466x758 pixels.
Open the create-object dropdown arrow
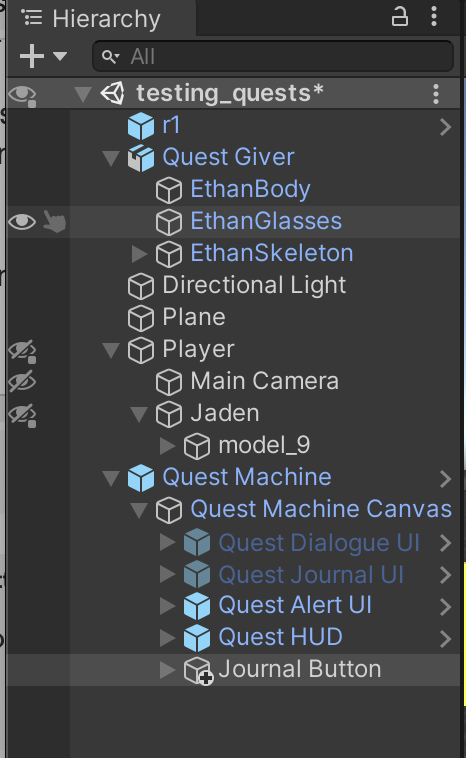click(x=60, y=56)
